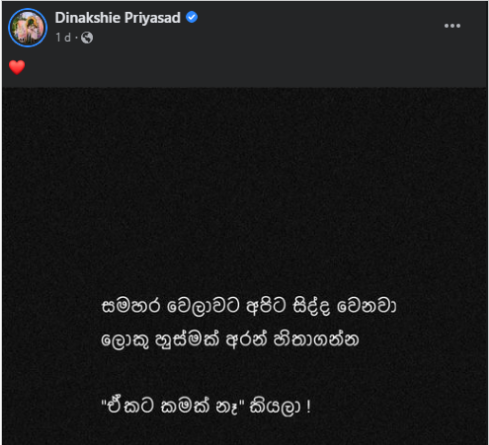This screenshot has height=445, width=489.
Task: Click the word සිද්ද in the first line
Action: coord(312,307)
